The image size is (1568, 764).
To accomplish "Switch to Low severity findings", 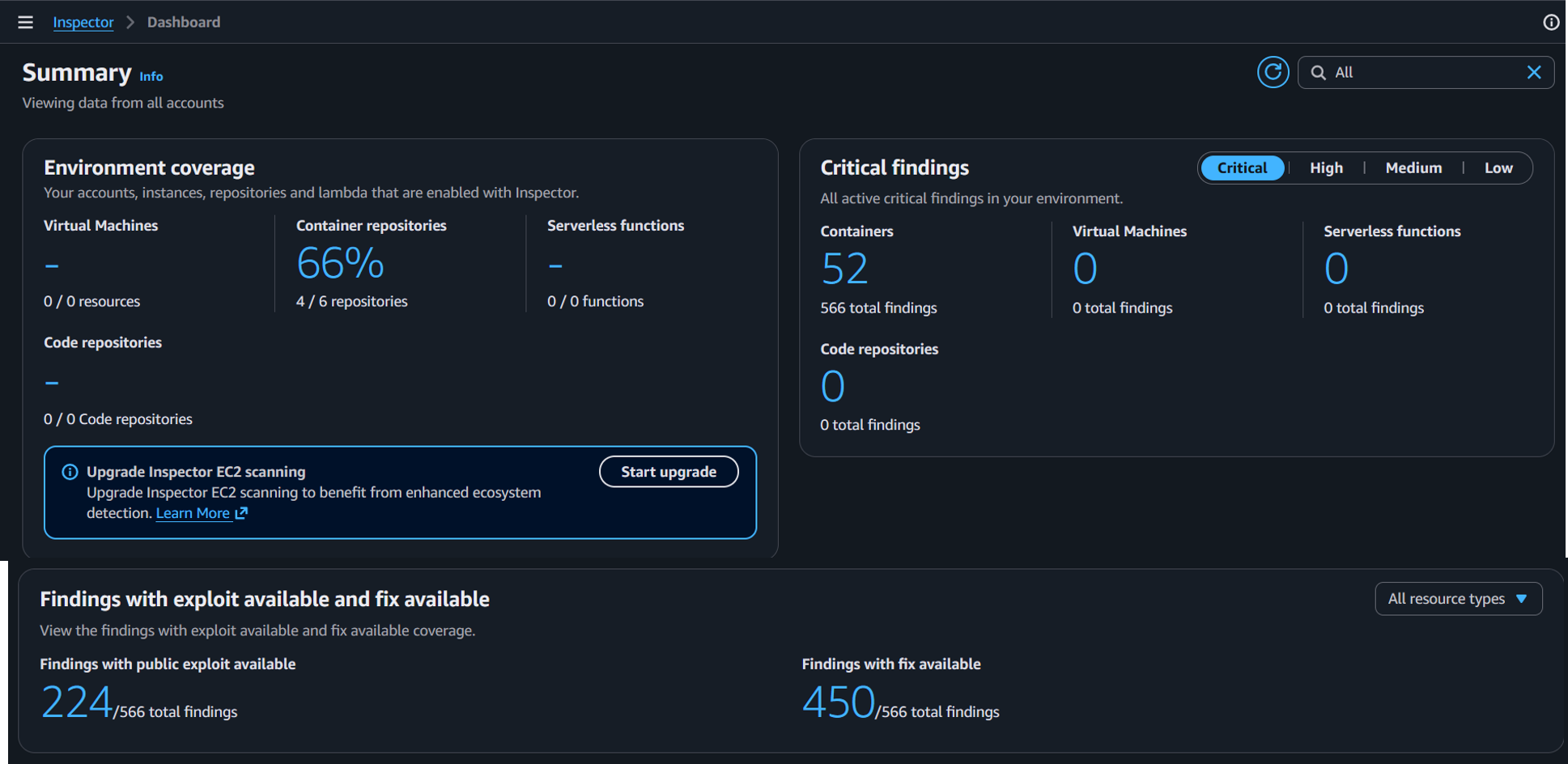I will tap(1498, 168).
